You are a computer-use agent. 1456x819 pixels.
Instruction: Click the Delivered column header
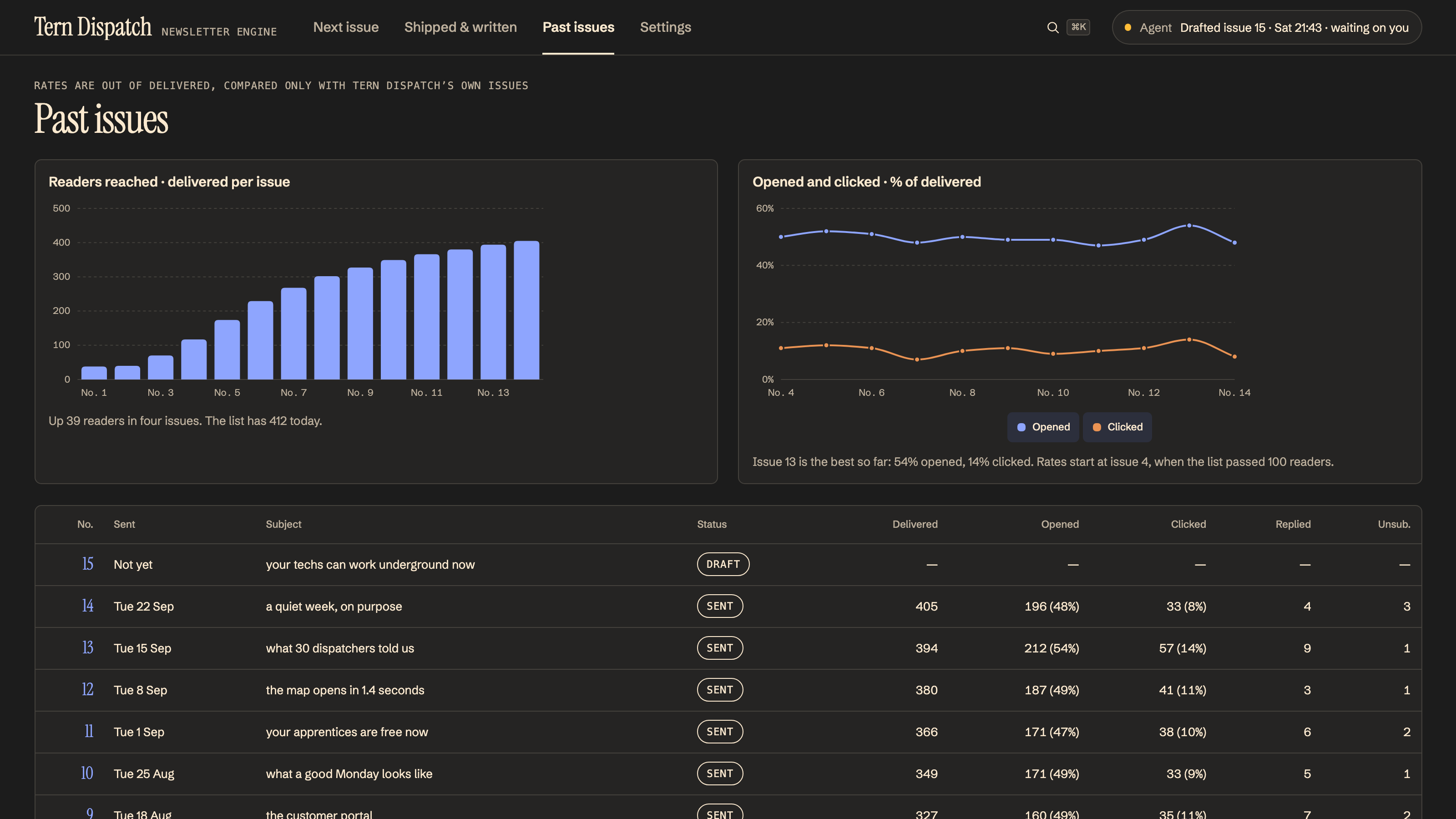coord(915,524)
